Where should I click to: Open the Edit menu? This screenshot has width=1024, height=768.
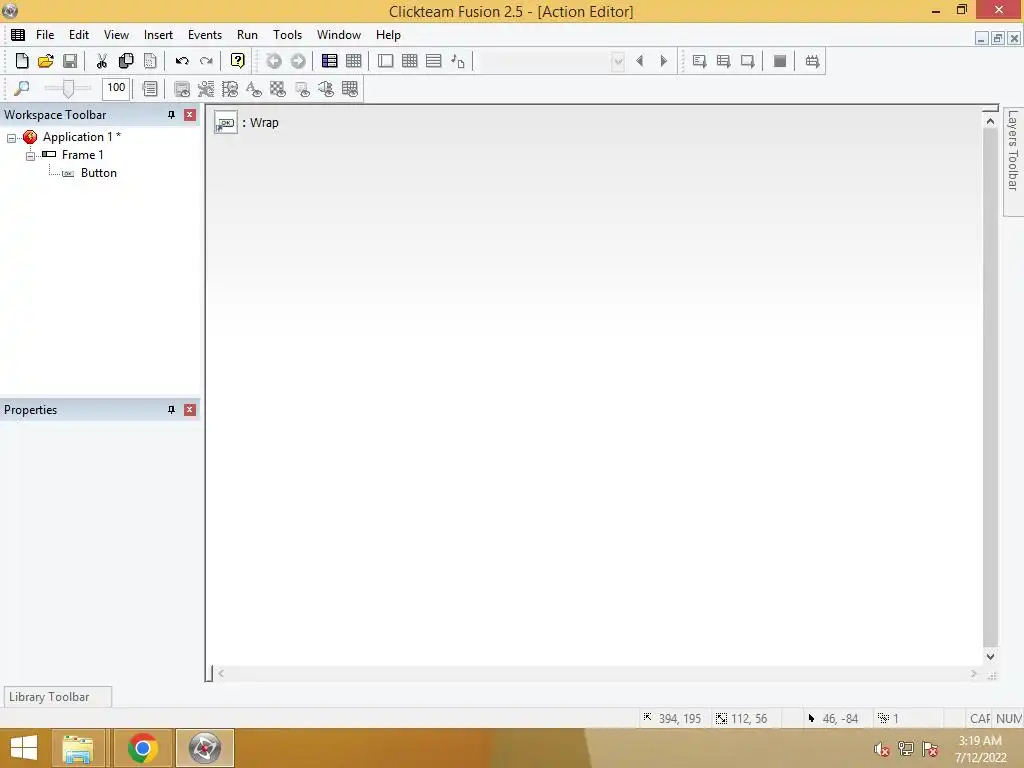click(x=79, y=35)
